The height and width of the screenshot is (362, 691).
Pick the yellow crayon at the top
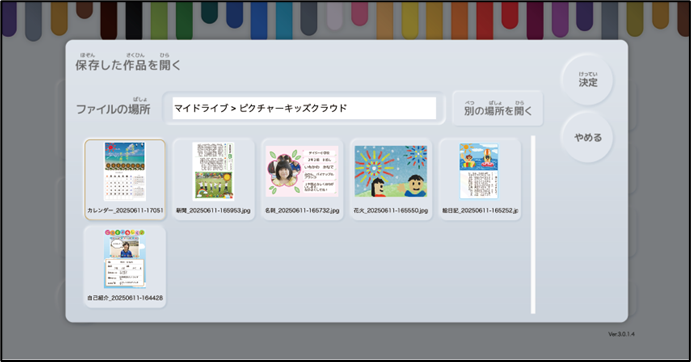pyautogui.click(x=410, y=20)
